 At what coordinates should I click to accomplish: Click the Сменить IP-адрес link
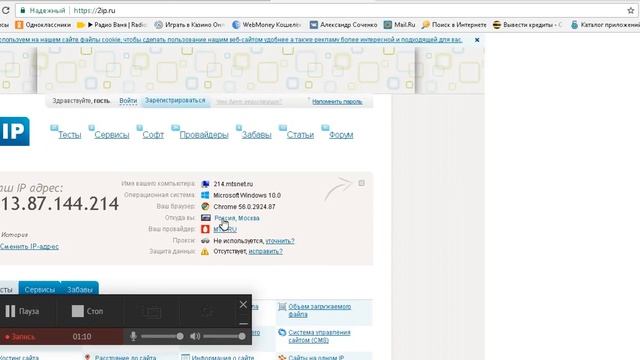[29, 247]
